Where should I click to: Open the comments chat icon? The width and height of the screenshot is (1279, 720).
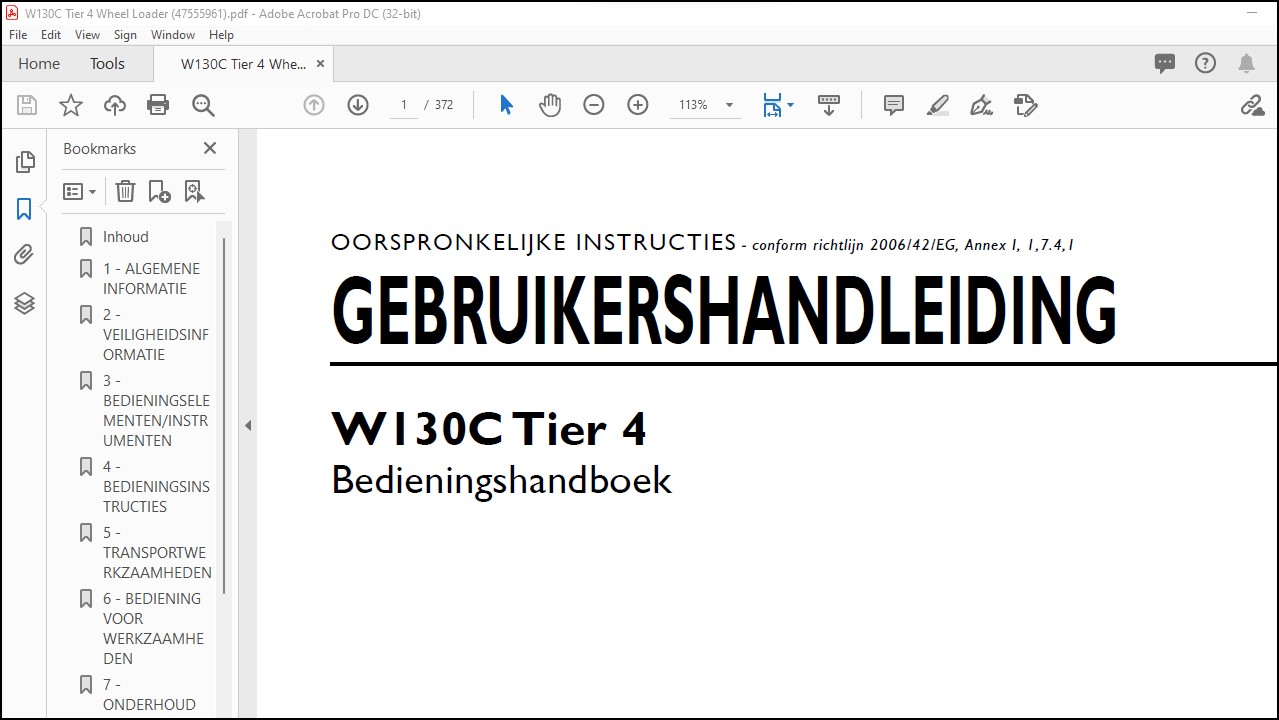click(1165, 63)
